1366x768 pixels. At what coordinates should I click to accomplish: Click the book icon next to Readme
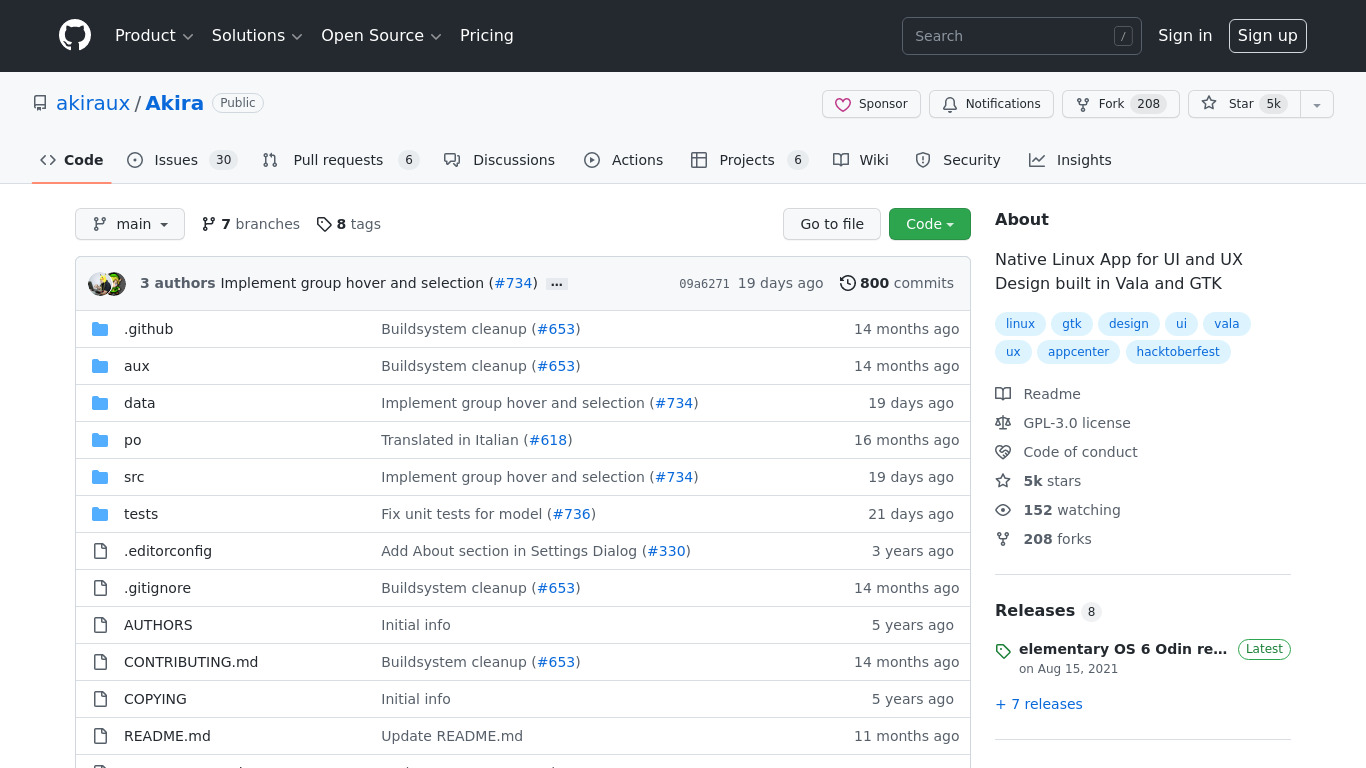click(x=1003, y=394)
